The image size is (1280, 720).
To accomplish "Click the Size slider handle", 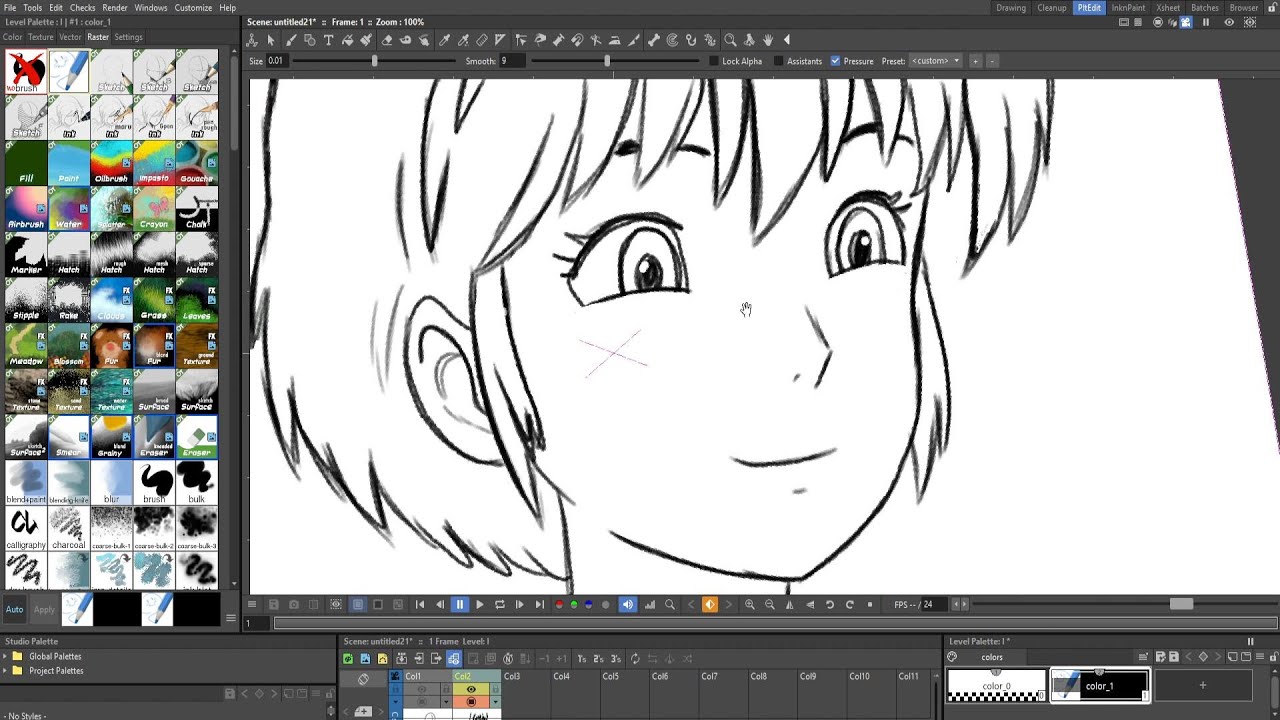I will point(375,61).
